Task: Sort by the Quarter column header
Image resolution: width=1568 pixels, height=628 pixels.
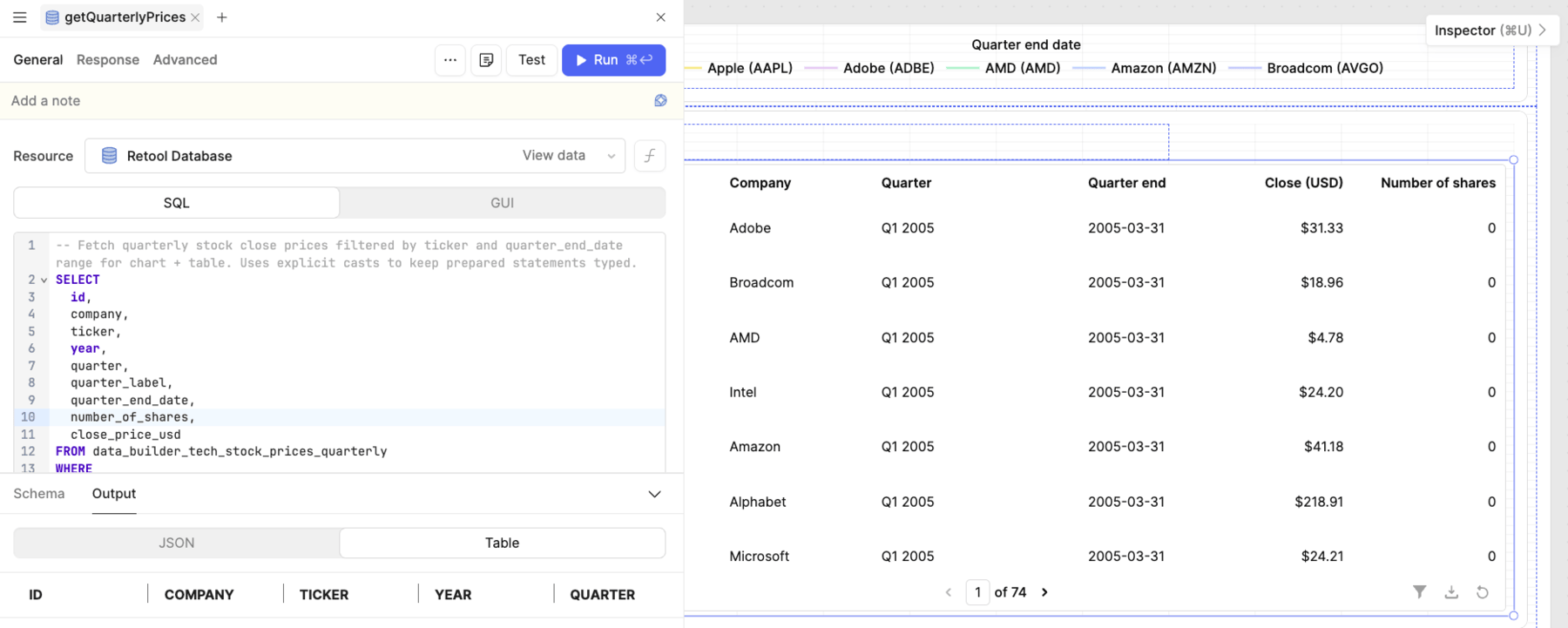Action: pos(906,183)
